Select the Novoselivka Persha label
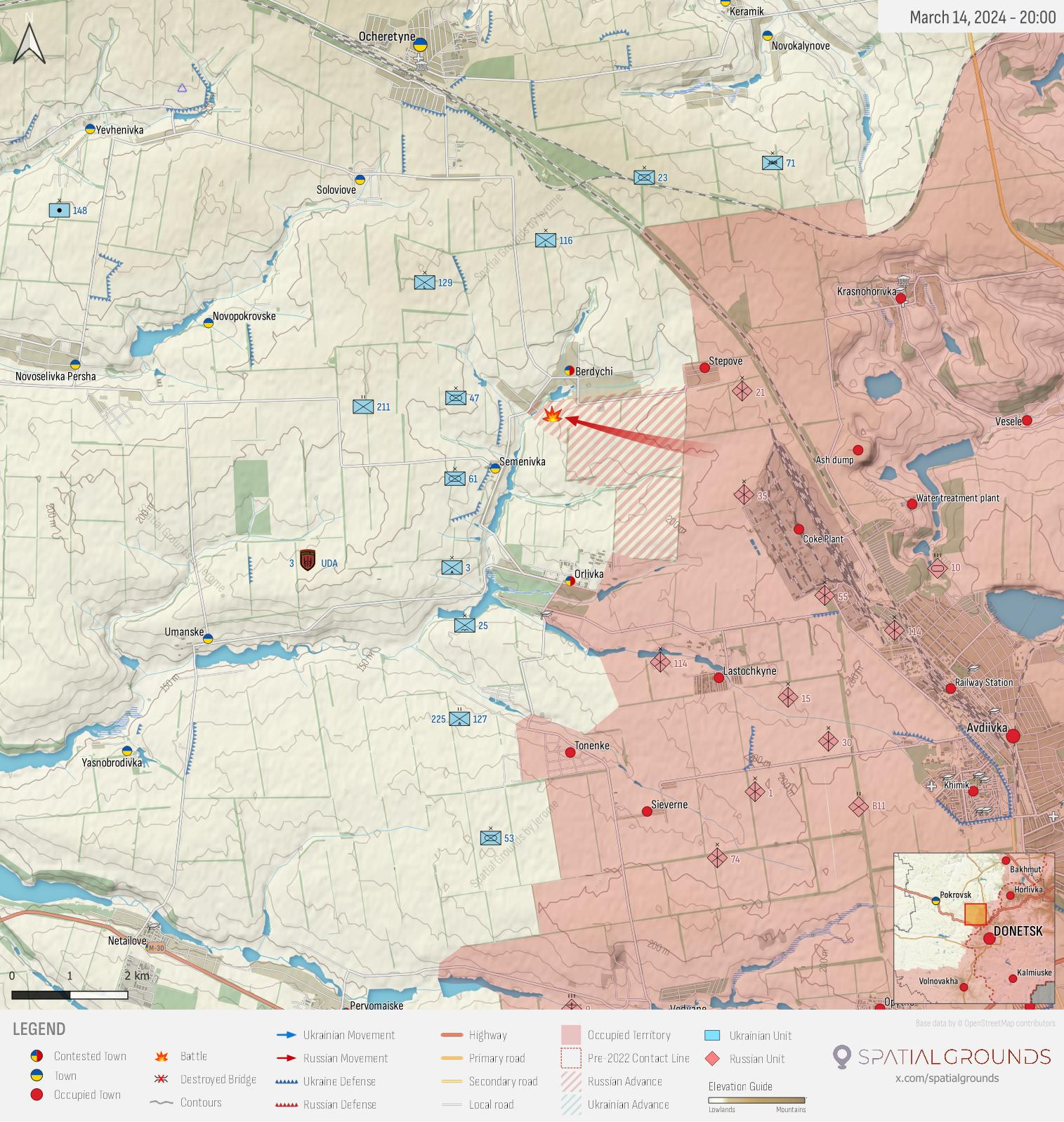The image size is (1064, 1122). tap(55, 376)
